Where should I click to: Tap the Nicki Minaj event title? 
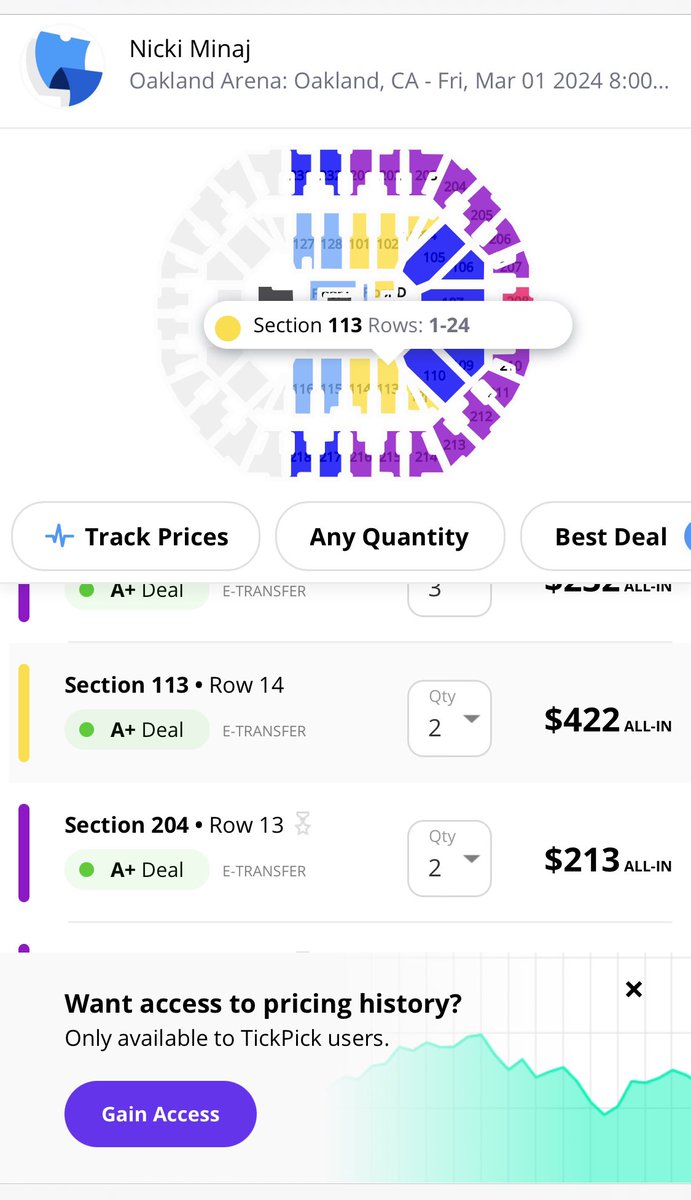(189, 48)
